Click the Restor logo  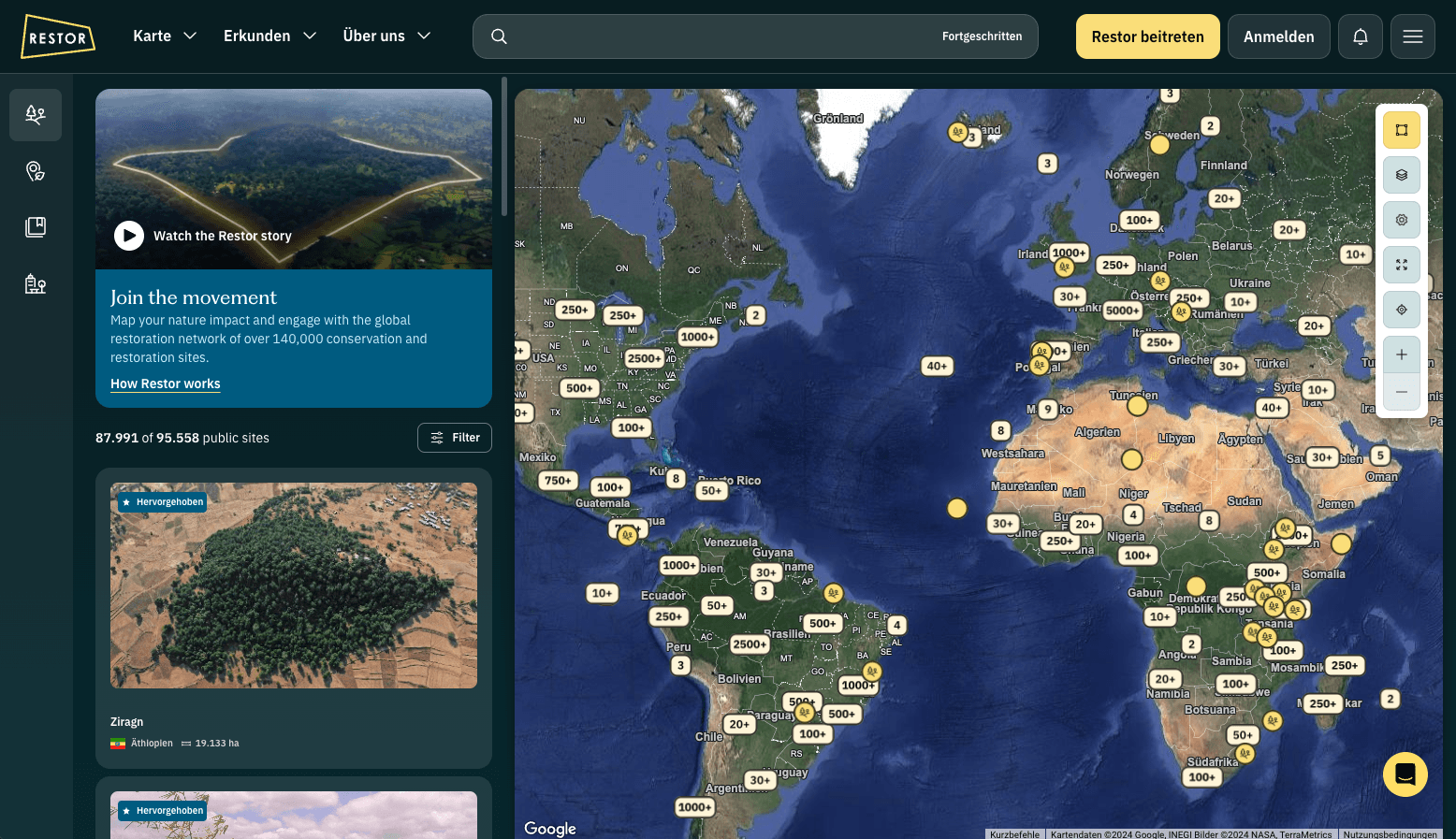point(58,36)
